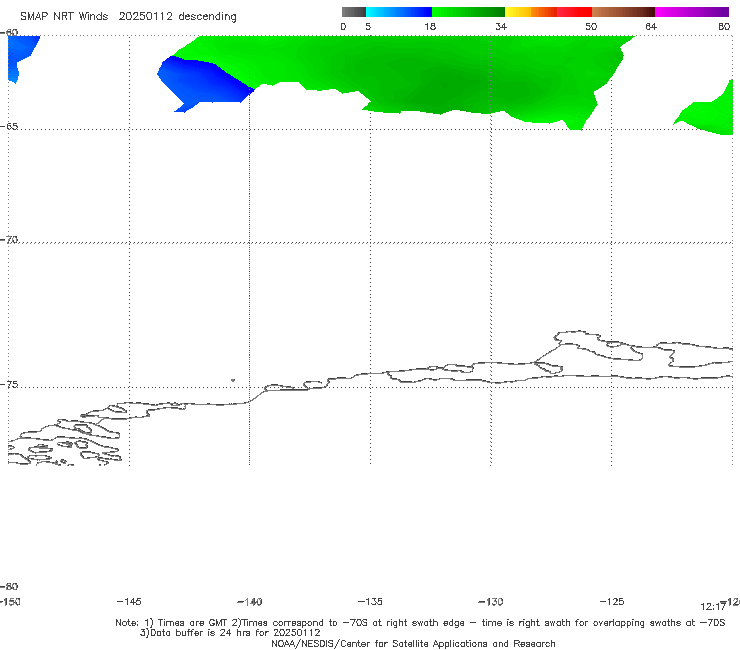Click the green segment of the color bar
This screenshot has width=740, height=650.
[468, 12]
